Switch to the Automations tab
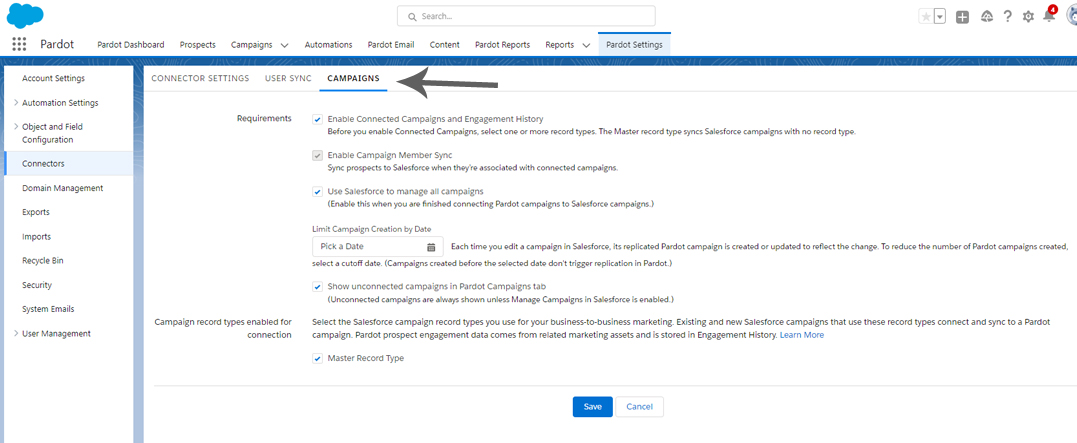This screenshot has height=443, width=1077. coord(328,45)
